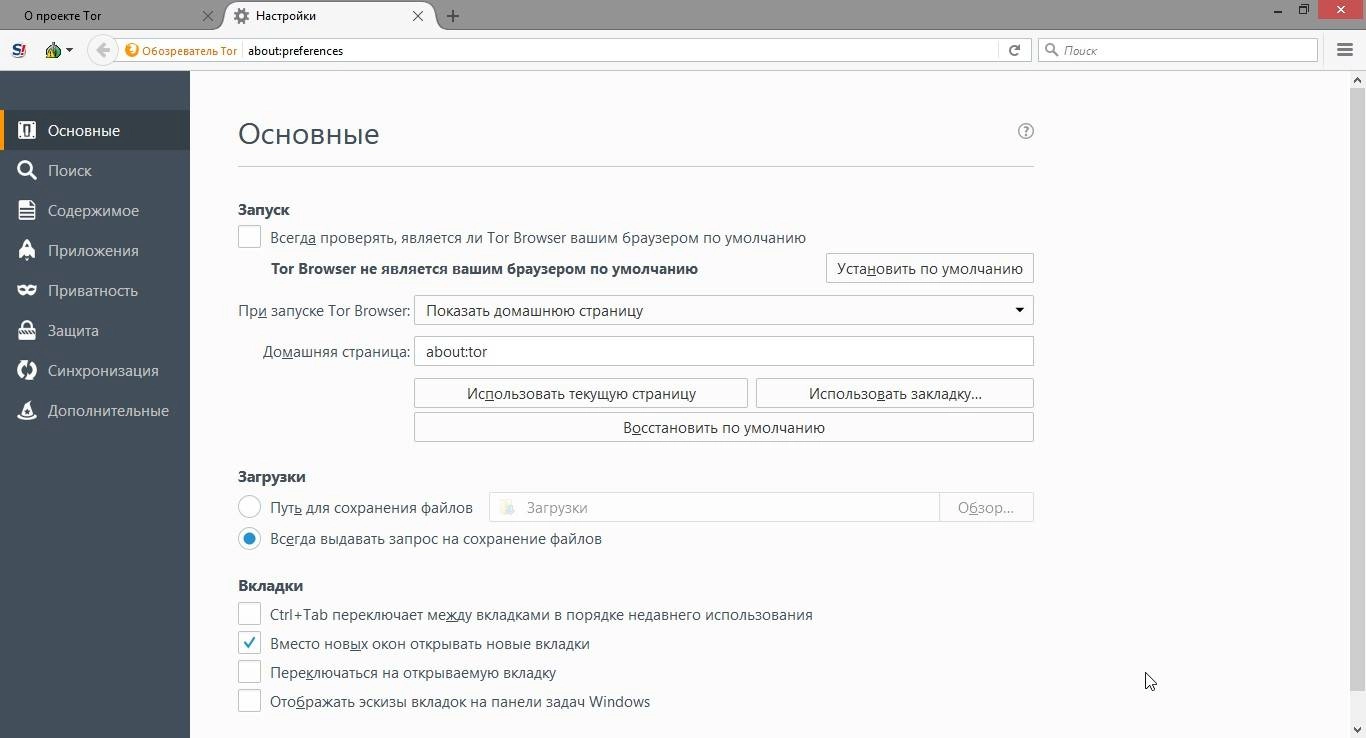Screen dimensions: 1366x738
Task: Click the gear icon on Настройки tab
Action: point(241,16)
